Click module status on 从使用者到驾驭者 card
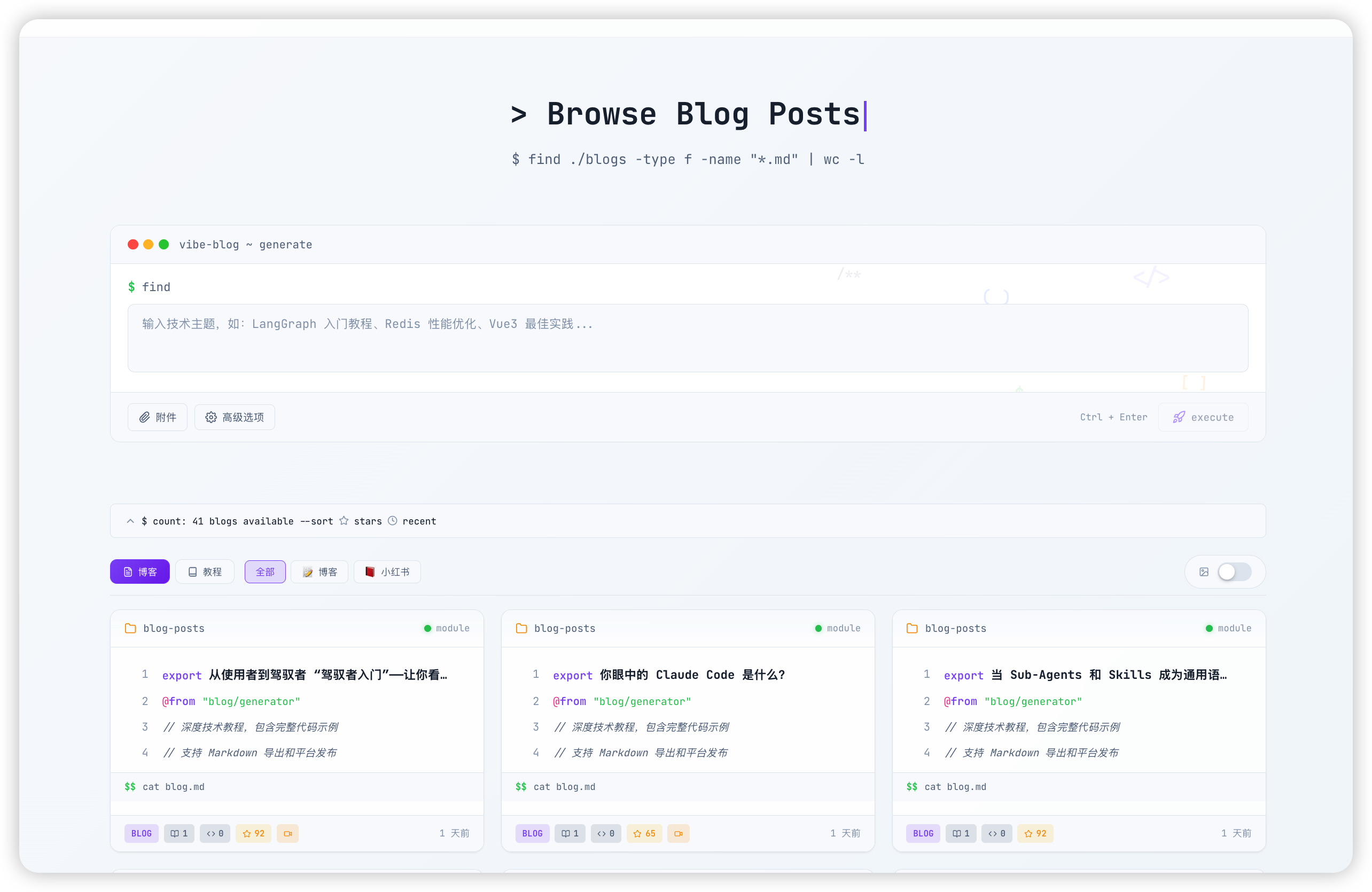This screenshot has height=892, width=1372. [447, 628]
